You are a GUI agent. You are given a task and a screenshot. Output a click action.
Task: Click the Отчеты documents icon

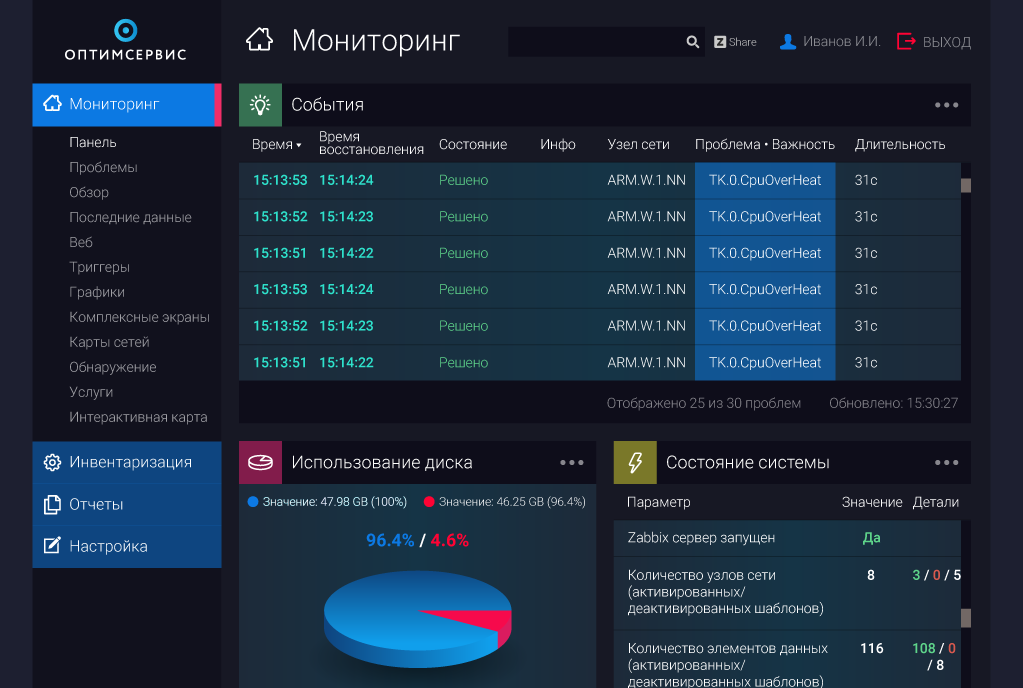52,504
